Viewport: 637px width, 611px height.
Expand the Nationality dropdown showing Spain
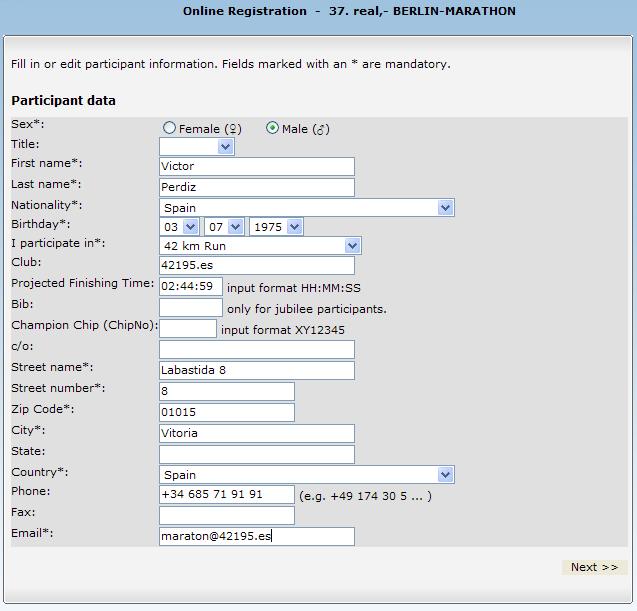pyautogui.click(x=306, y=207)
